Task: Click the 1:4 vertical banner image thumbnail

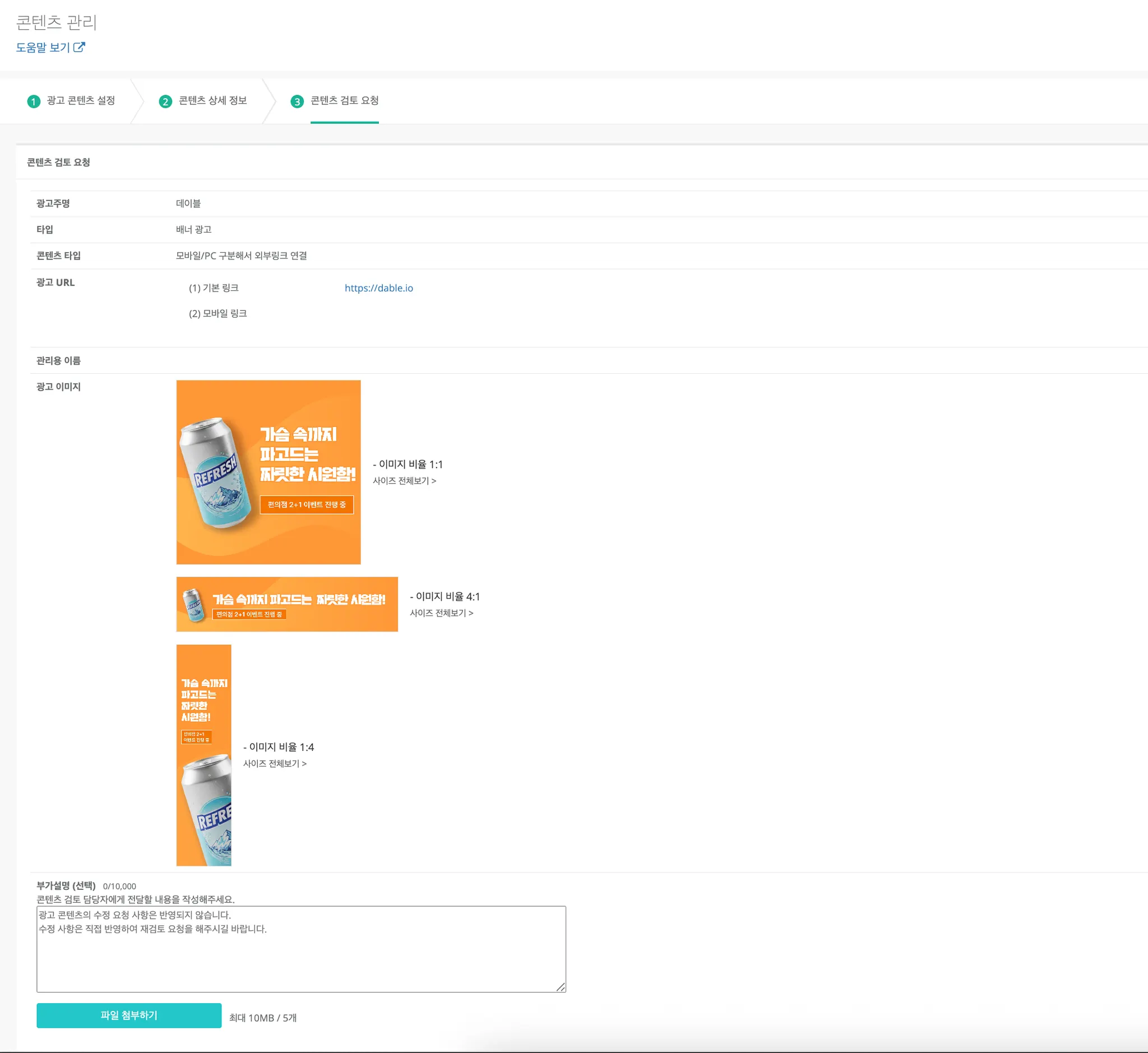Action: (203, 755)
